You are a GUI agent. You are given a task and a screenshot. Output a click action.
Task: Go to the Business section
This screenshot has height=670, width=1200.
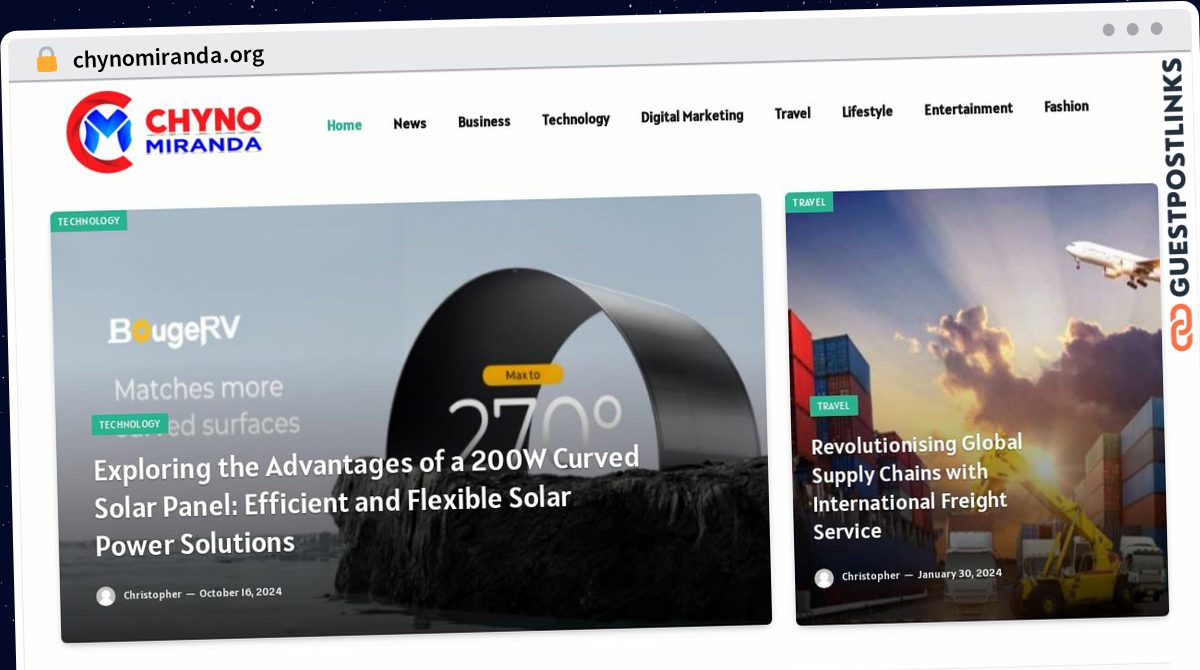pos(484,121)
